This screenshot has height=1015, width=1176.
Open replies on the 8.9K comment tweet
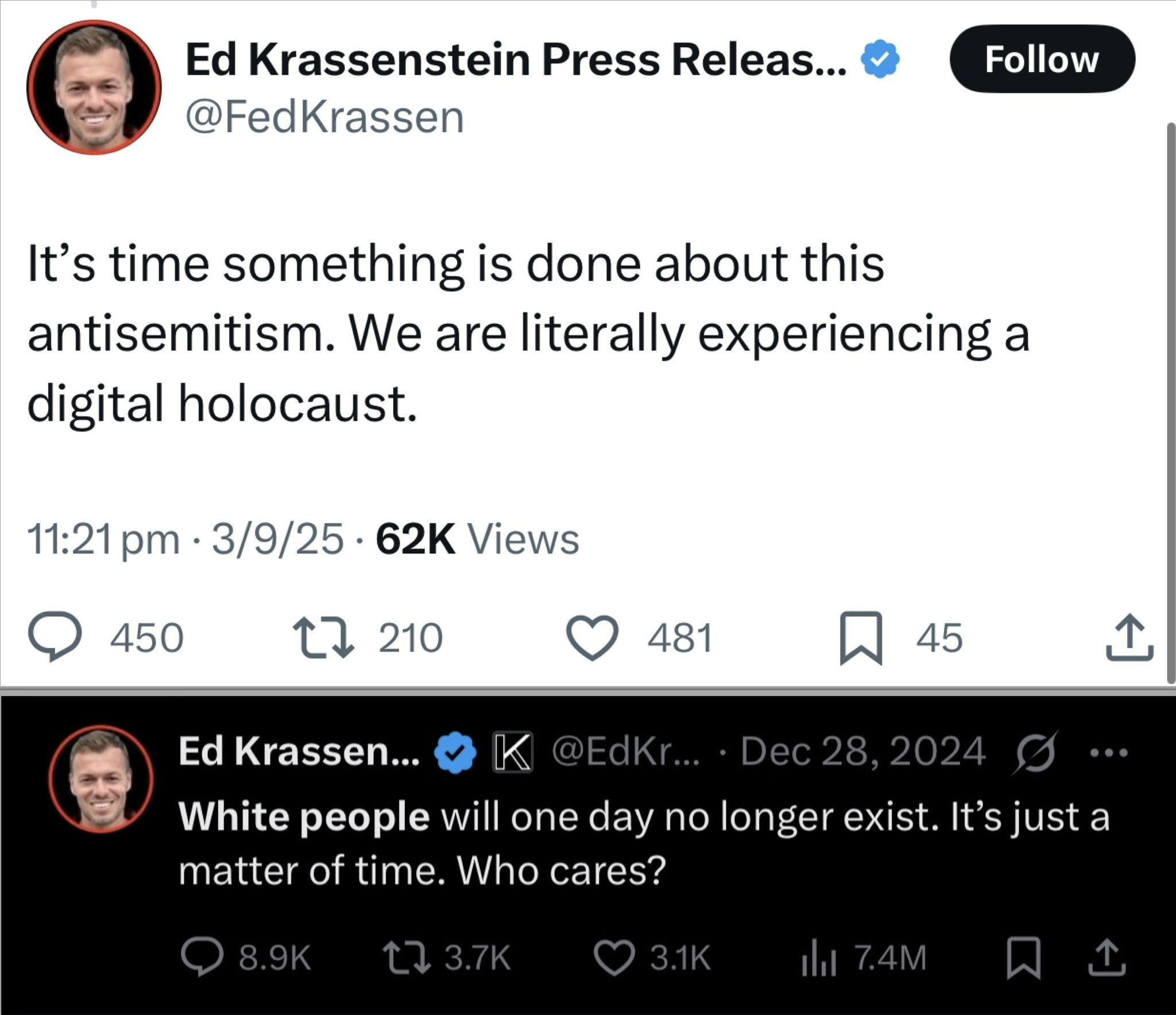click(202, 958)
